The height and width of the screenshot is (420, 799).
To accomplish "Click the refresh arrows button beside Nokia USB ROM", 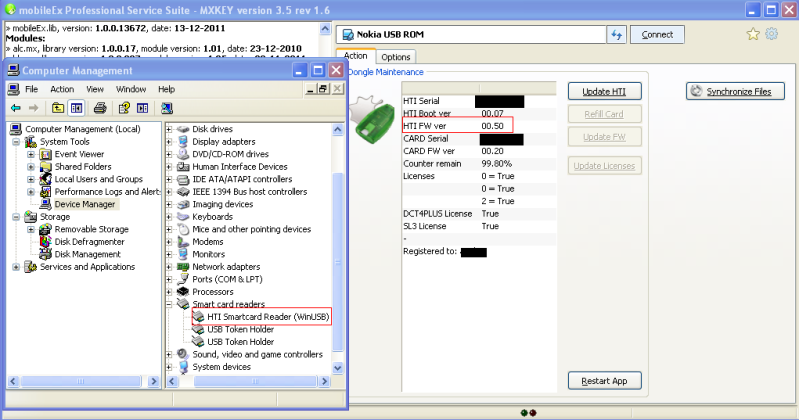I will click(617, 35).
